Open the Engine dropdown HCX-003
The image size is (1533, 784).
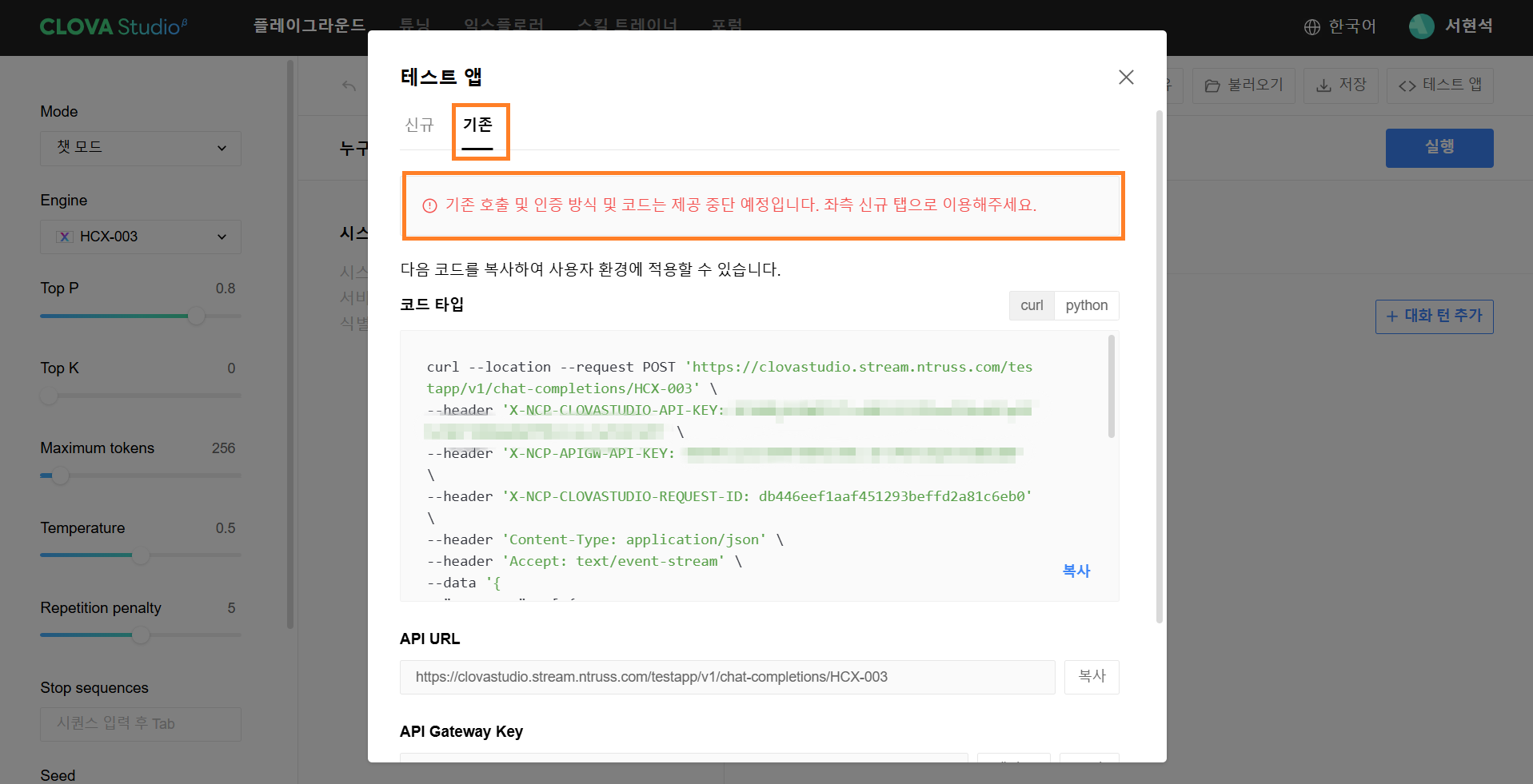coord(141,237)
